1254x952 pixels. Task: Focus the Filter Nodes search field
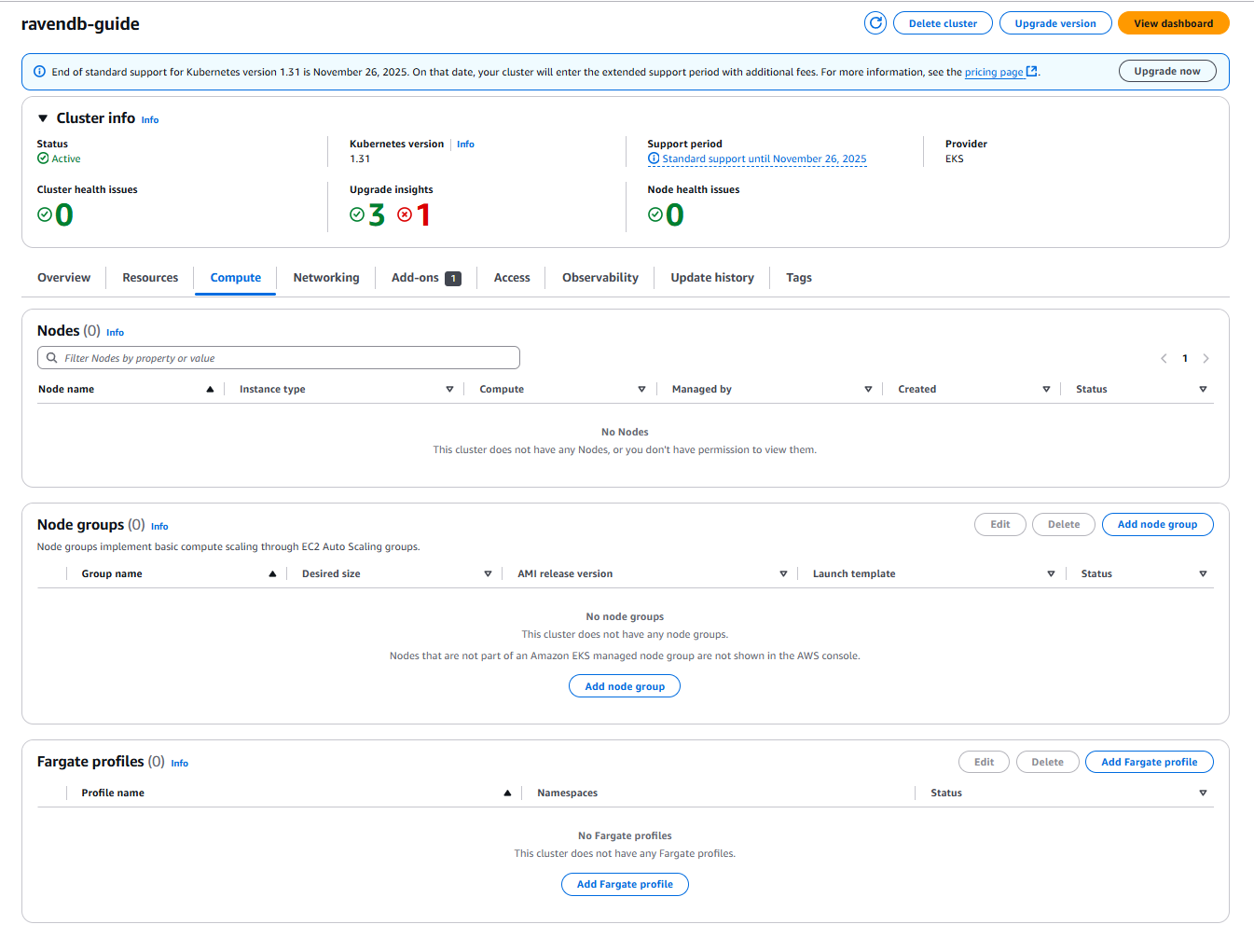(x=279, y=358)
